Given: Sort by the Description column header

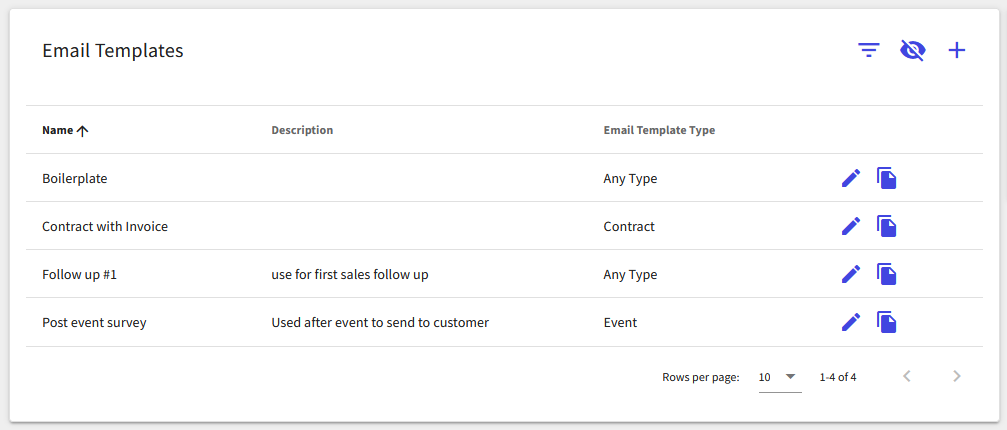Looking at the screenshot, I should [x=302, y=130].
